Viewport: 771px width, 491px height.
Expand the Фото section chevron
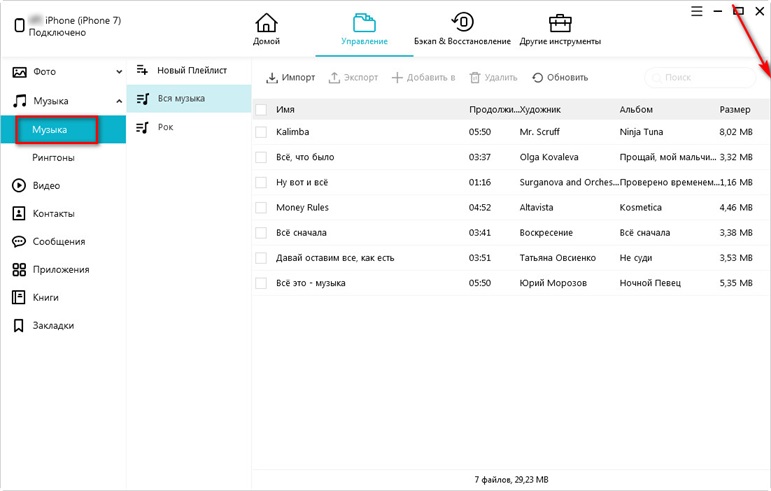[119, 72]
